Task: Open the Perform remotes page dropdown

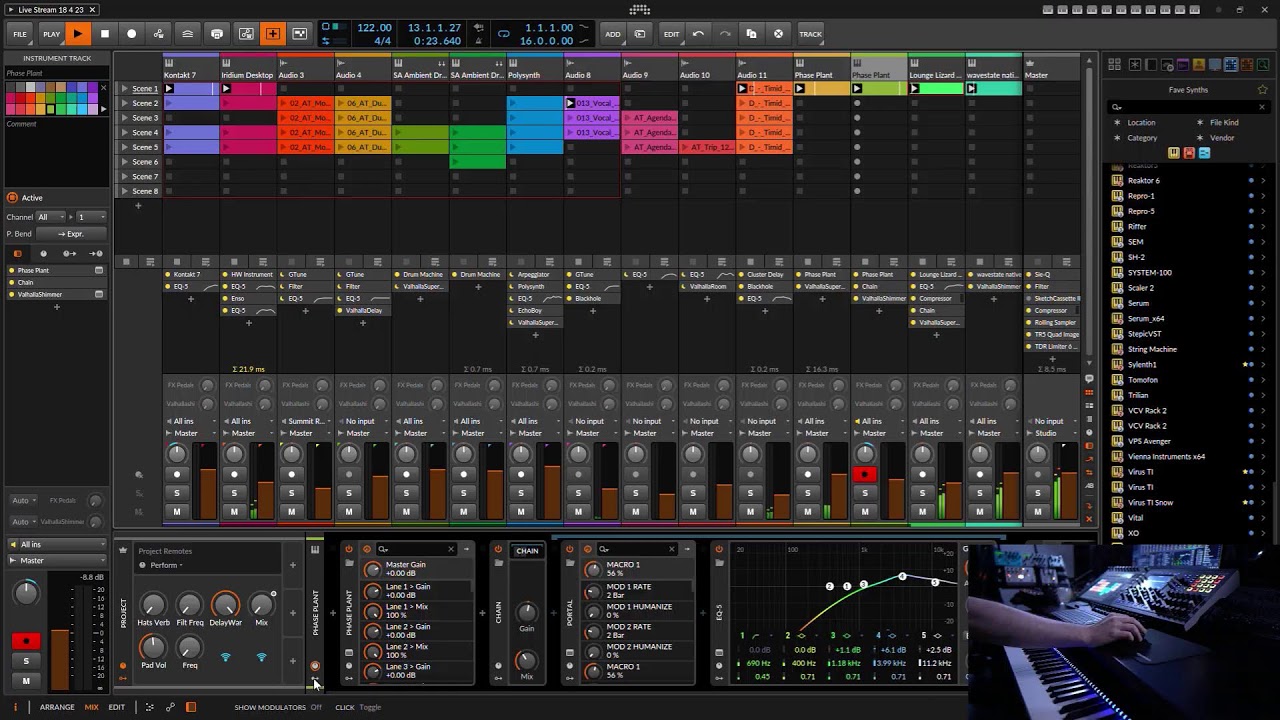Action: [165, 566]
